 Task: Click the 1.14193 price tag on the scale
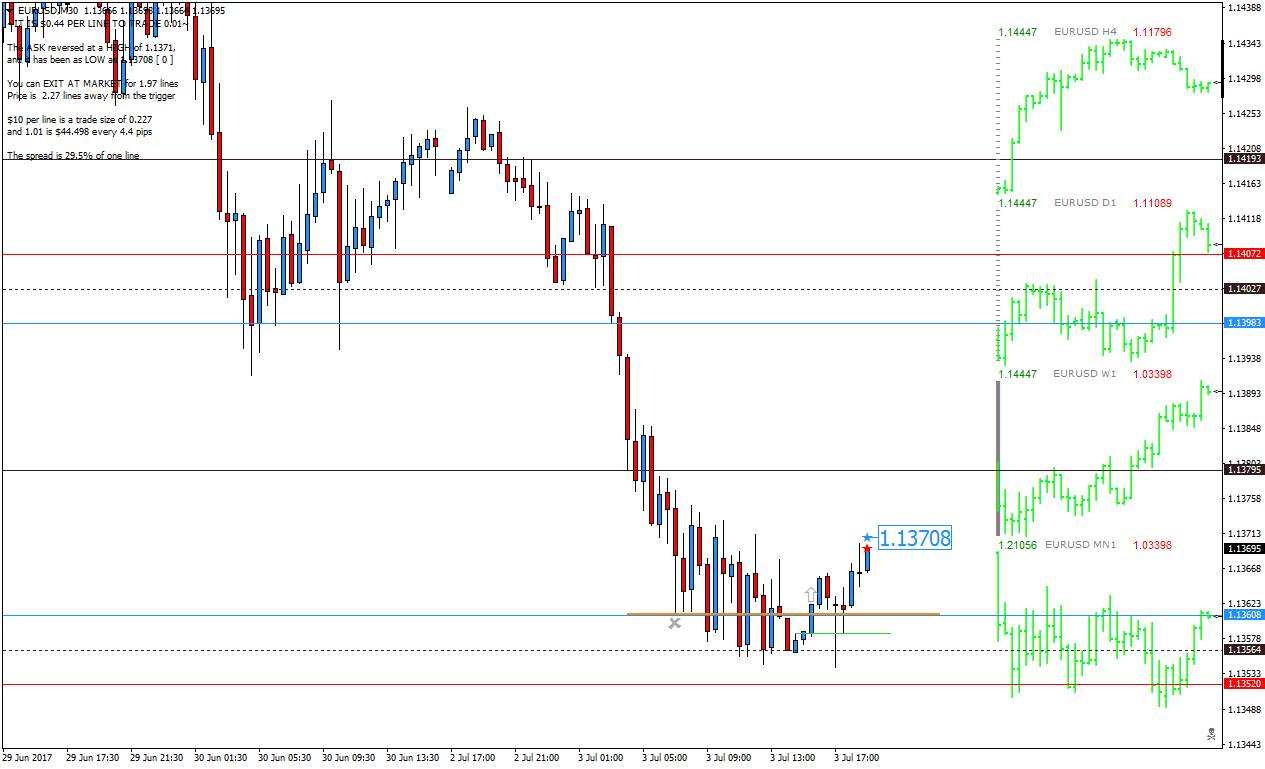pyautogui.click(x=1244, y=159)
